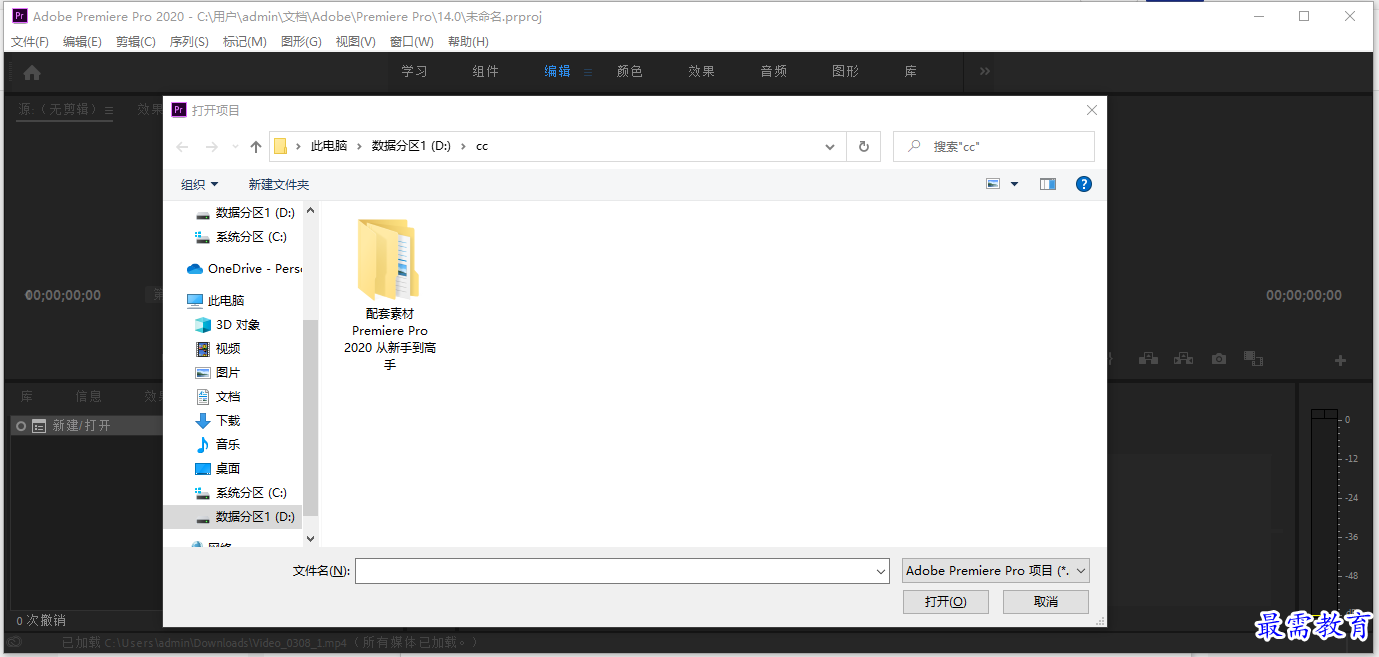The image size is (1379, 657).
Task: Open the 标记(M) menu
Action: pyautogui.click(x=244, y=41)
